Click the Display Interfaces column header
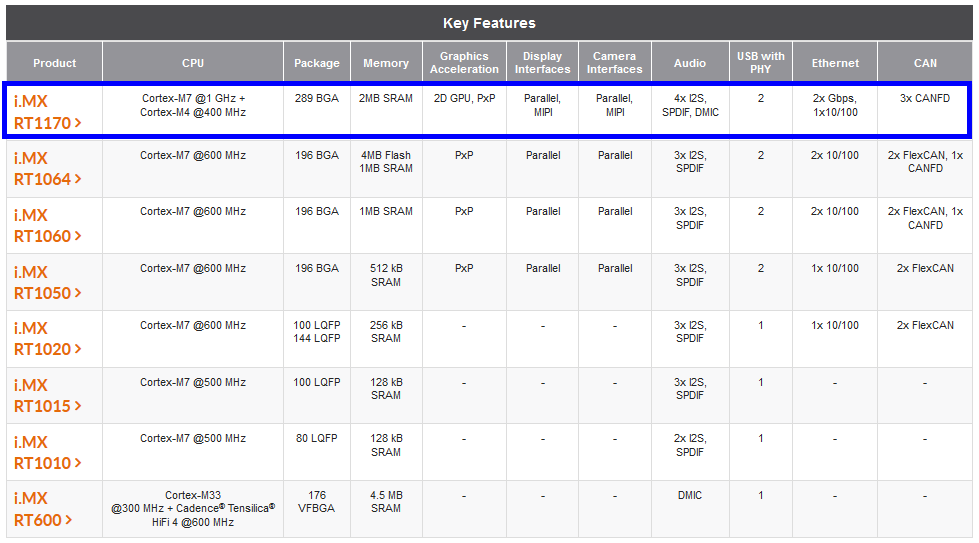979x543 pixels. [543, 62]
